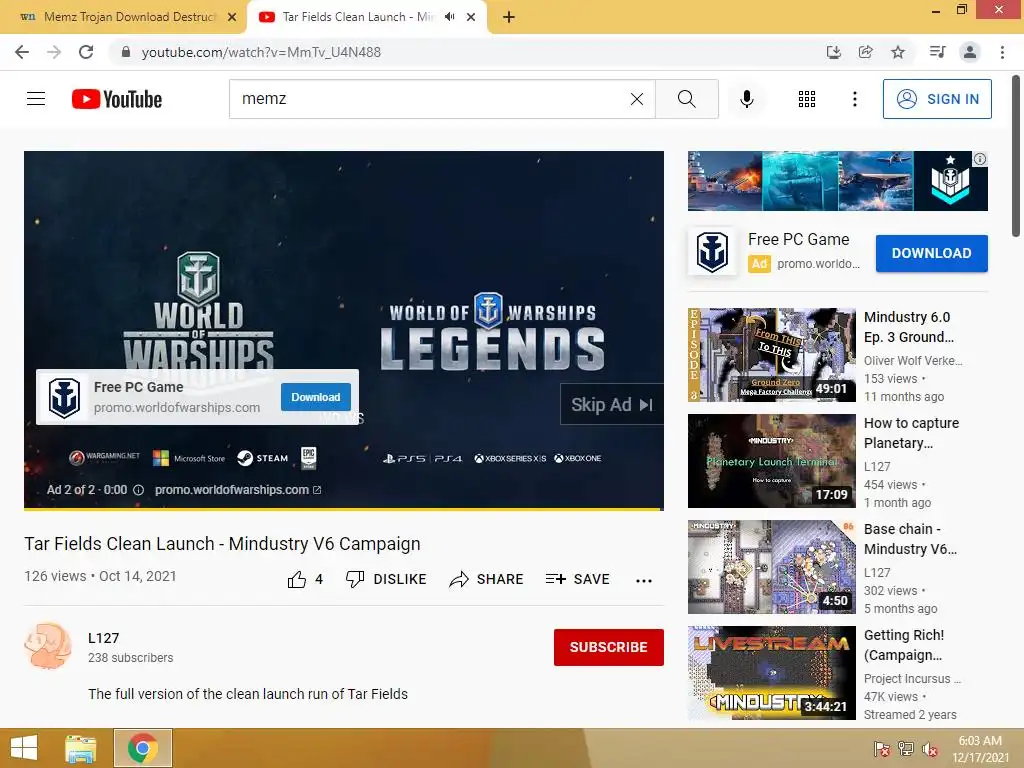Close the Memz Trojan Download tab
This screenshot has width=1024, height=768.
[232, 17]
